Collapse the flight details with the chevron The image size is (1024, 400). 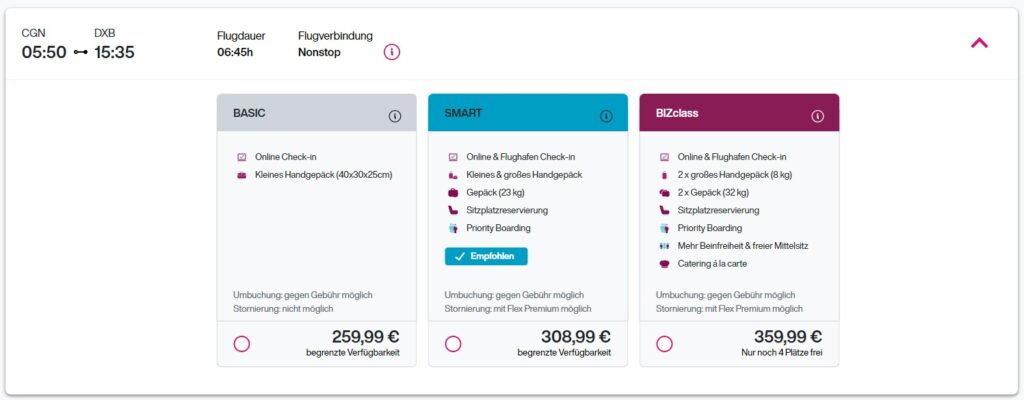(979, 43)
